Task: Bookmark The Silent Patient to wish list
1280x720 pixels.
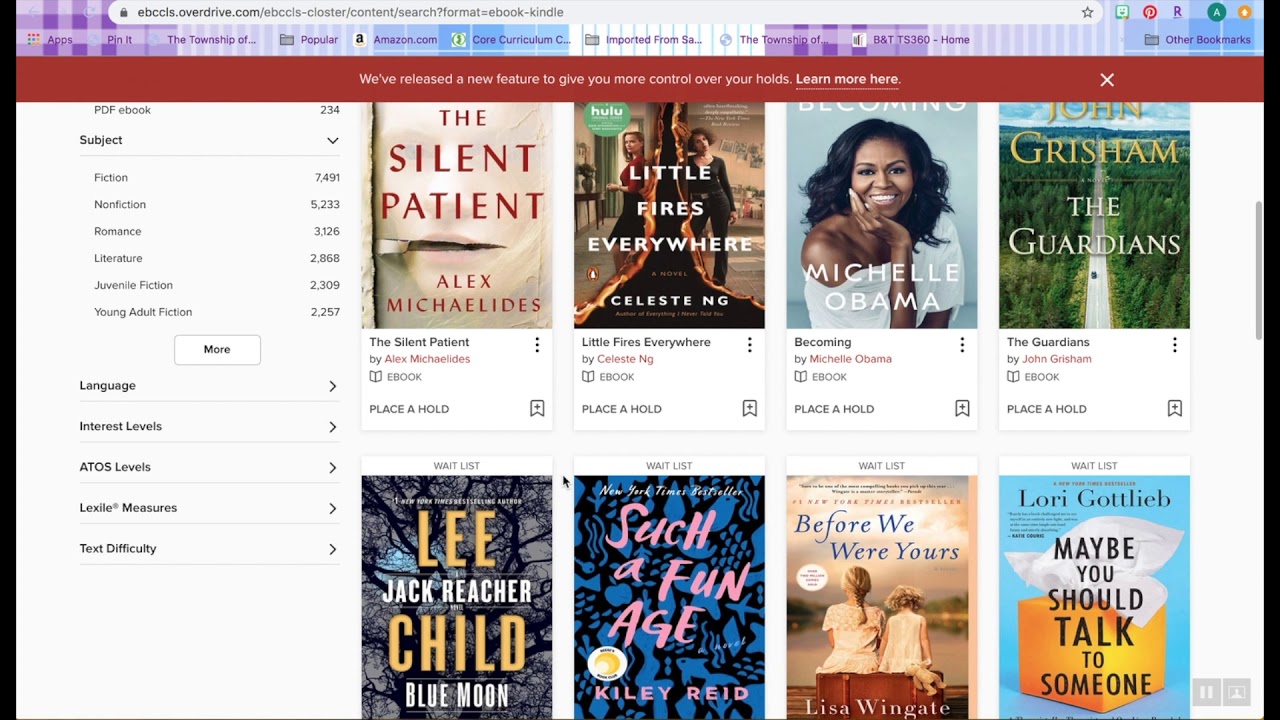Action: point(537,408)
